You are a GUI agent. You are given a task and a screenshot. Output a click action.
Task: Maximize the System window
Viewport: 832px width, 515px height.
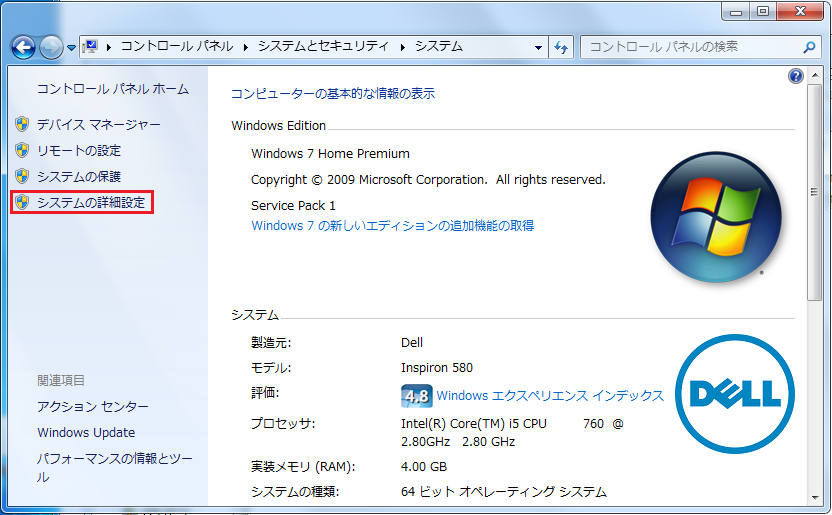coord(763,12)
